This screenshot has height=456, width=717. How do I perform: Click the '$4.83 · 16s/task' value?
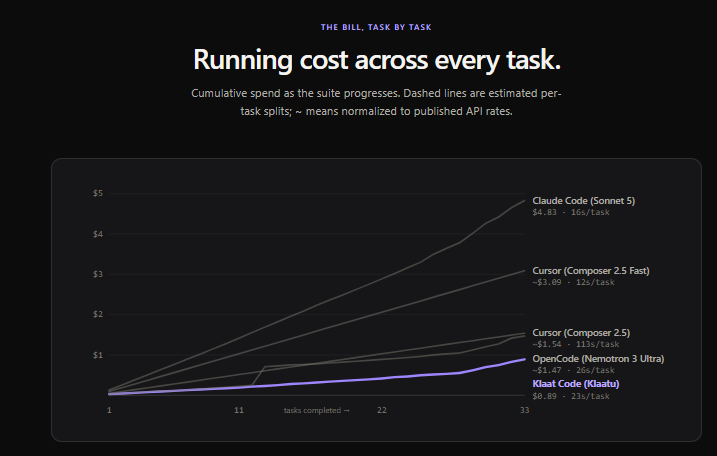click(571, 212)
